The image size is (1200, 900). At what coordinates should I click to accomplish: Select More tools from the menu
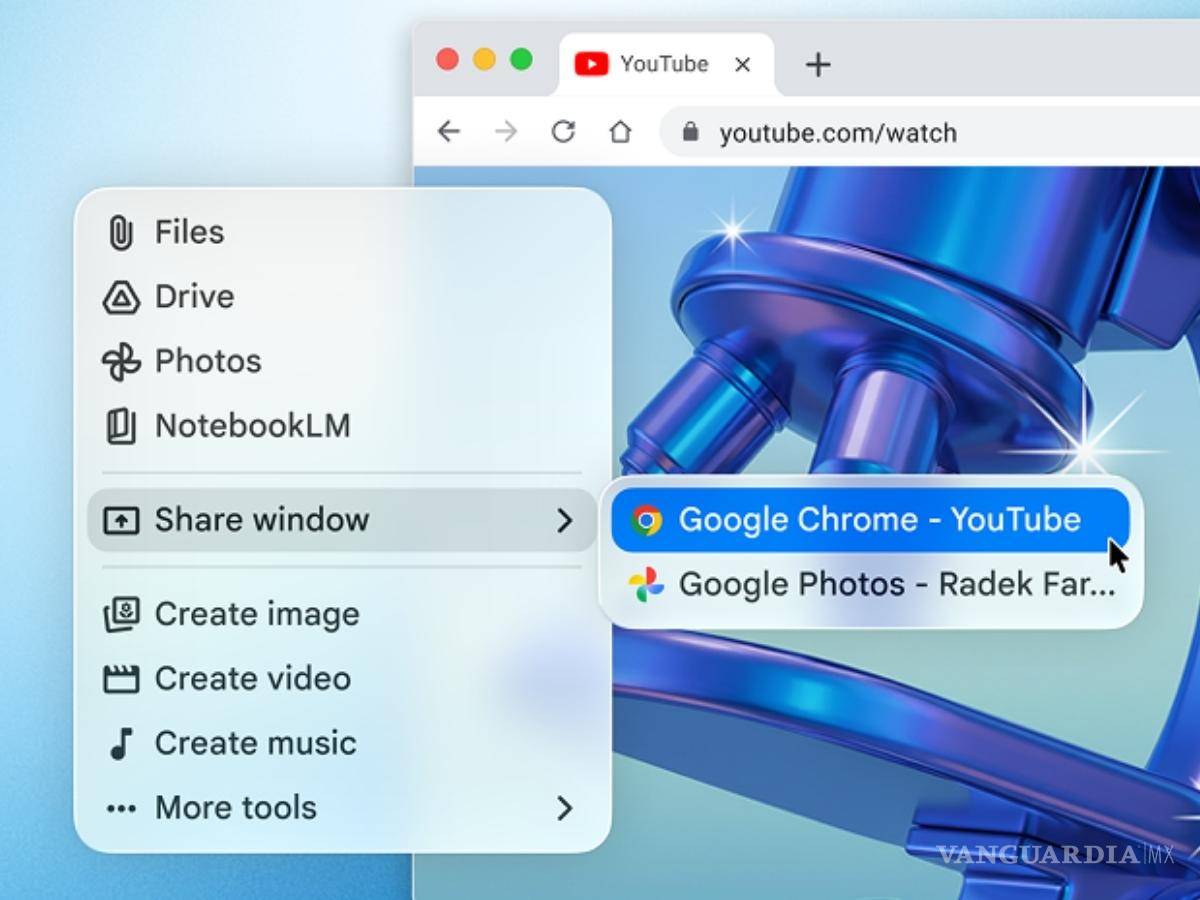click(235, 807)
